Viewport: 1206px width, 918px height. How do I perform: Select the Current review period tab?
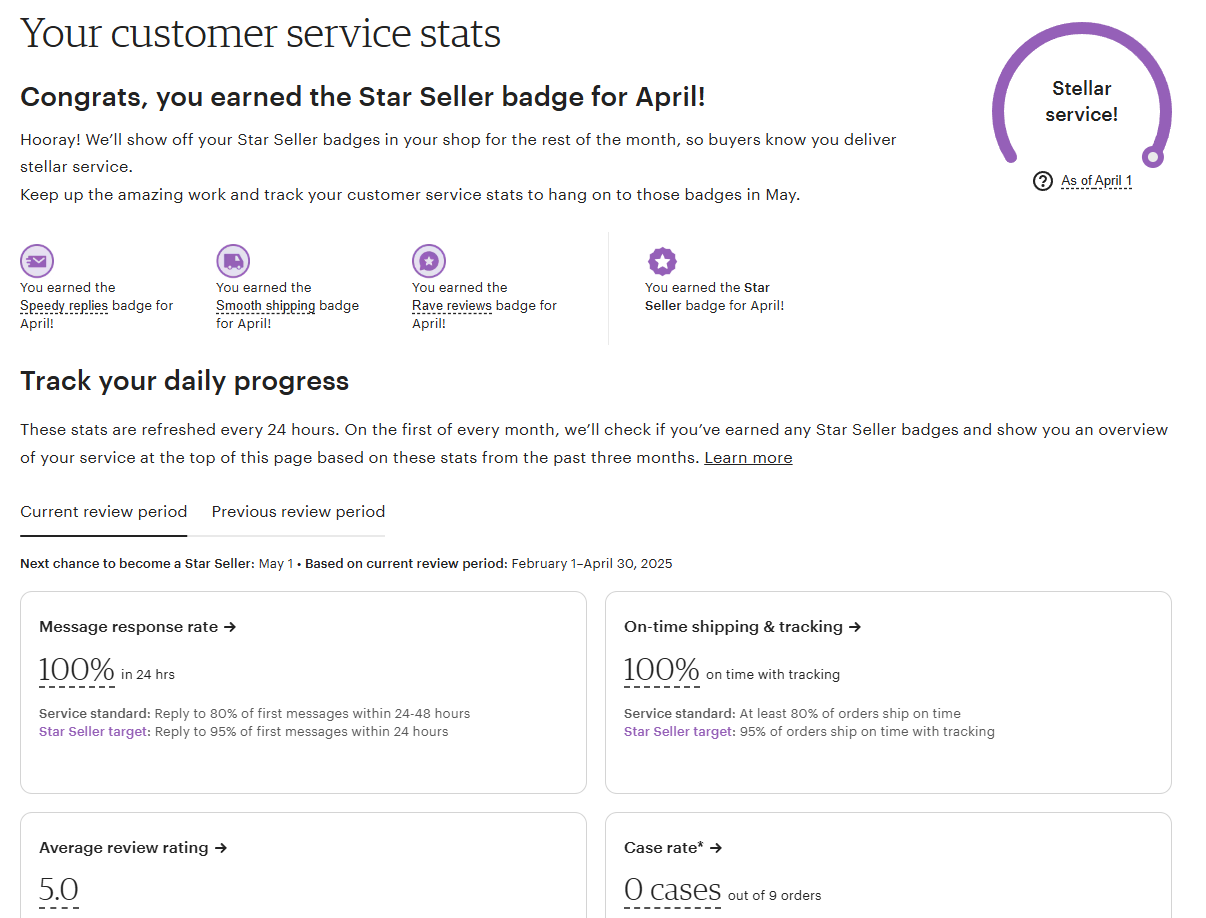(x=104, y=511)
